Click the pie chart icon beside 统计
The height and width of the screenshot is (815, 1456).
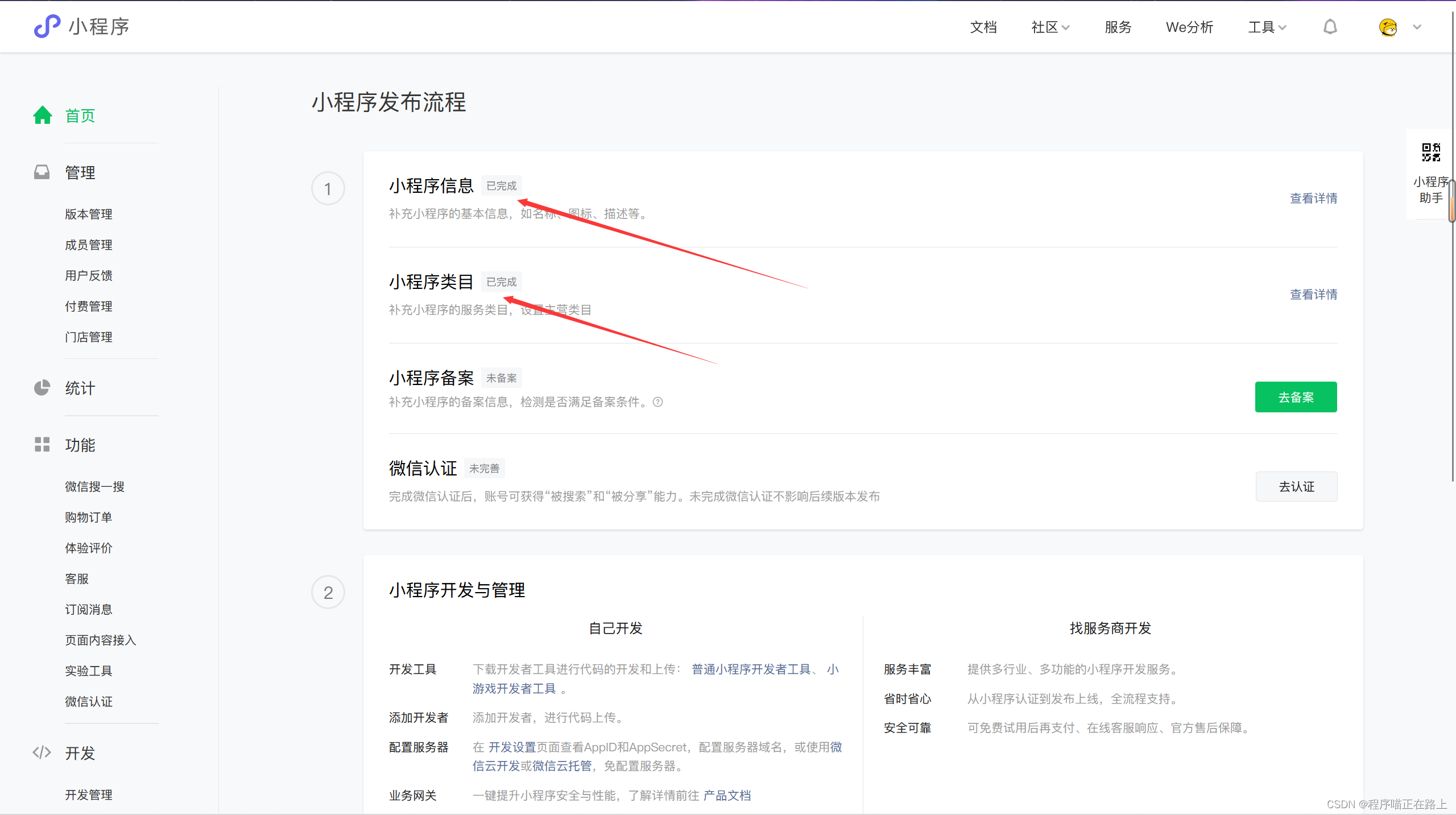click(x=42, y=388)
